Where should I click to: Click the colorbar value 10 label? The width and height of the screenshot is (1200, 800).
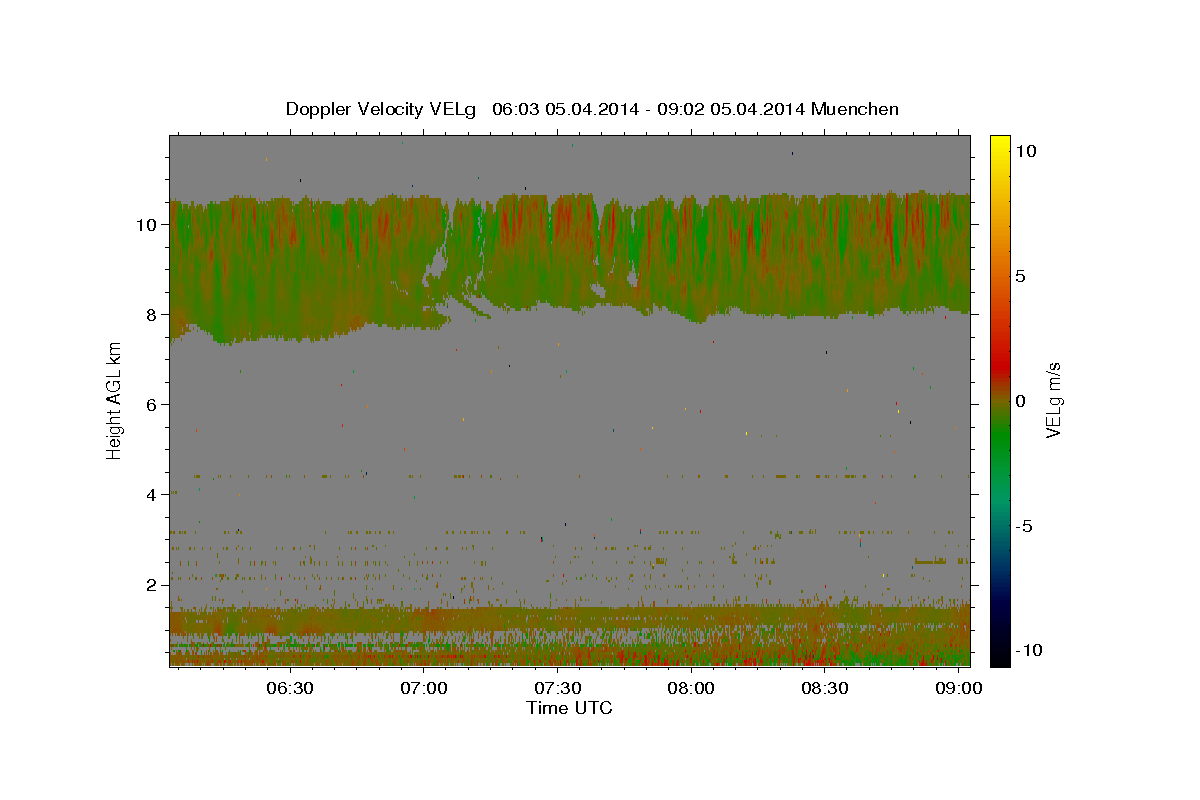[x=1025, y=151]
